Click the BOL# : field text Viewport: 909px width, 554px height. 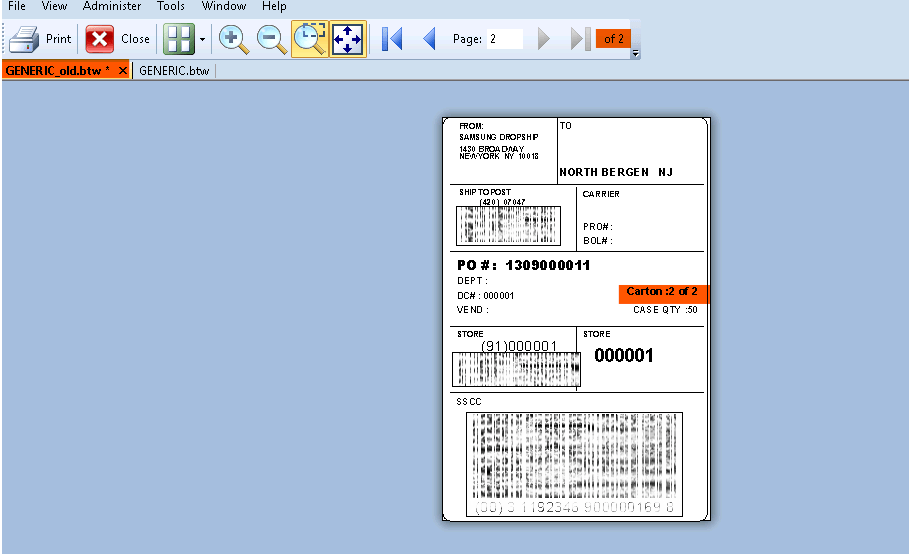pos(598,240)
